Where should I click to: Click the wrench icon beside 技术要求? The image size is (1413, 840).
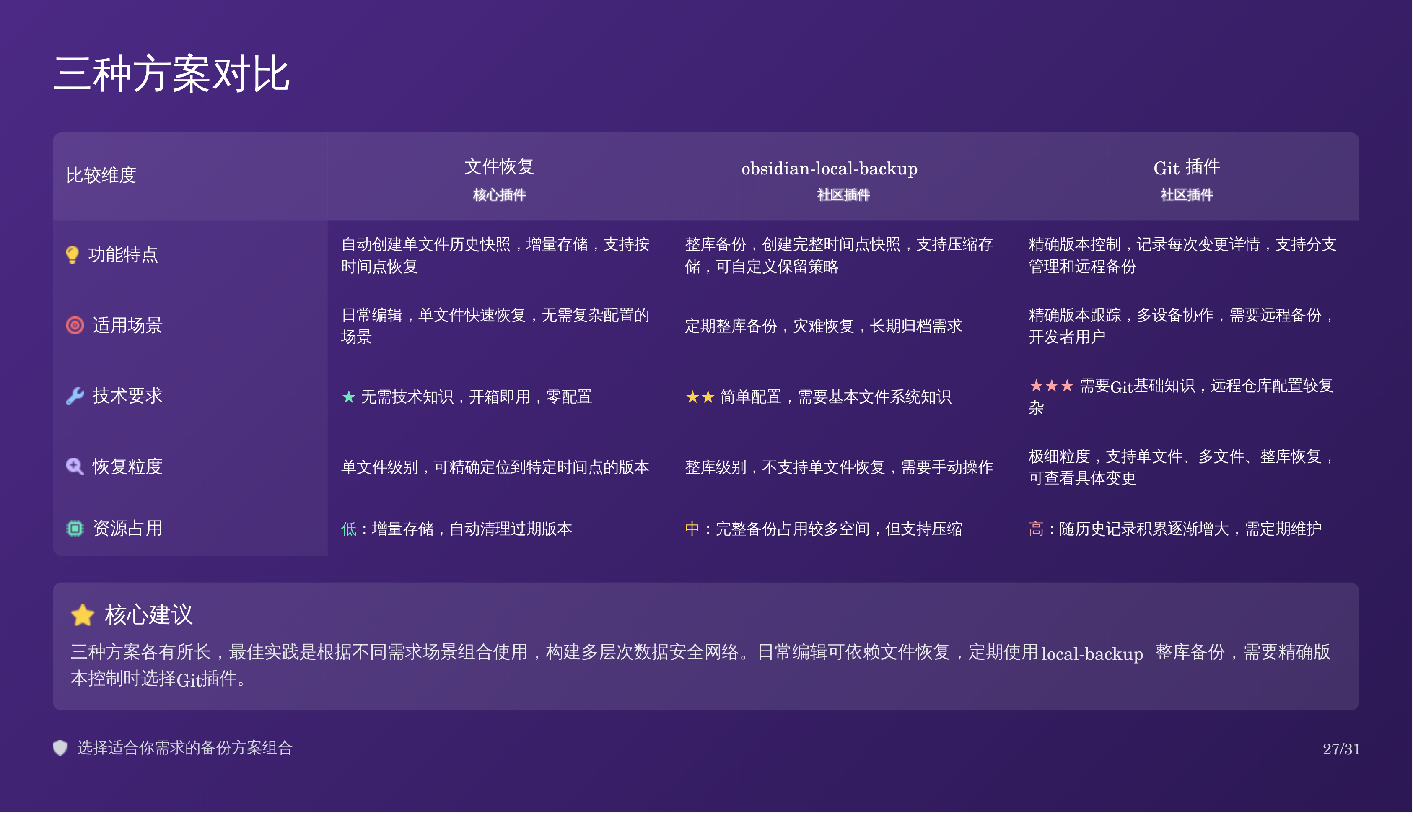click(x=75, y=396)
